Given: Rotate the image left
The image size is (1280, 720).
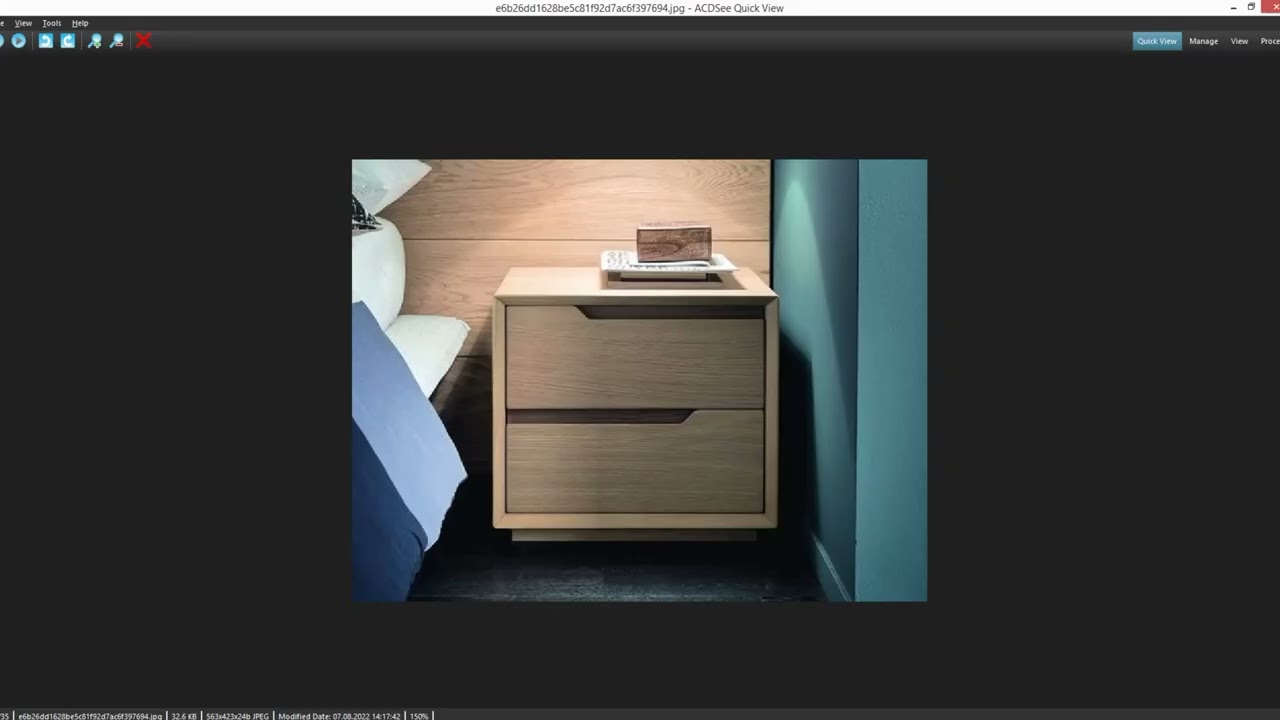Looking at the screenshot, I should [x=45, y=41].
